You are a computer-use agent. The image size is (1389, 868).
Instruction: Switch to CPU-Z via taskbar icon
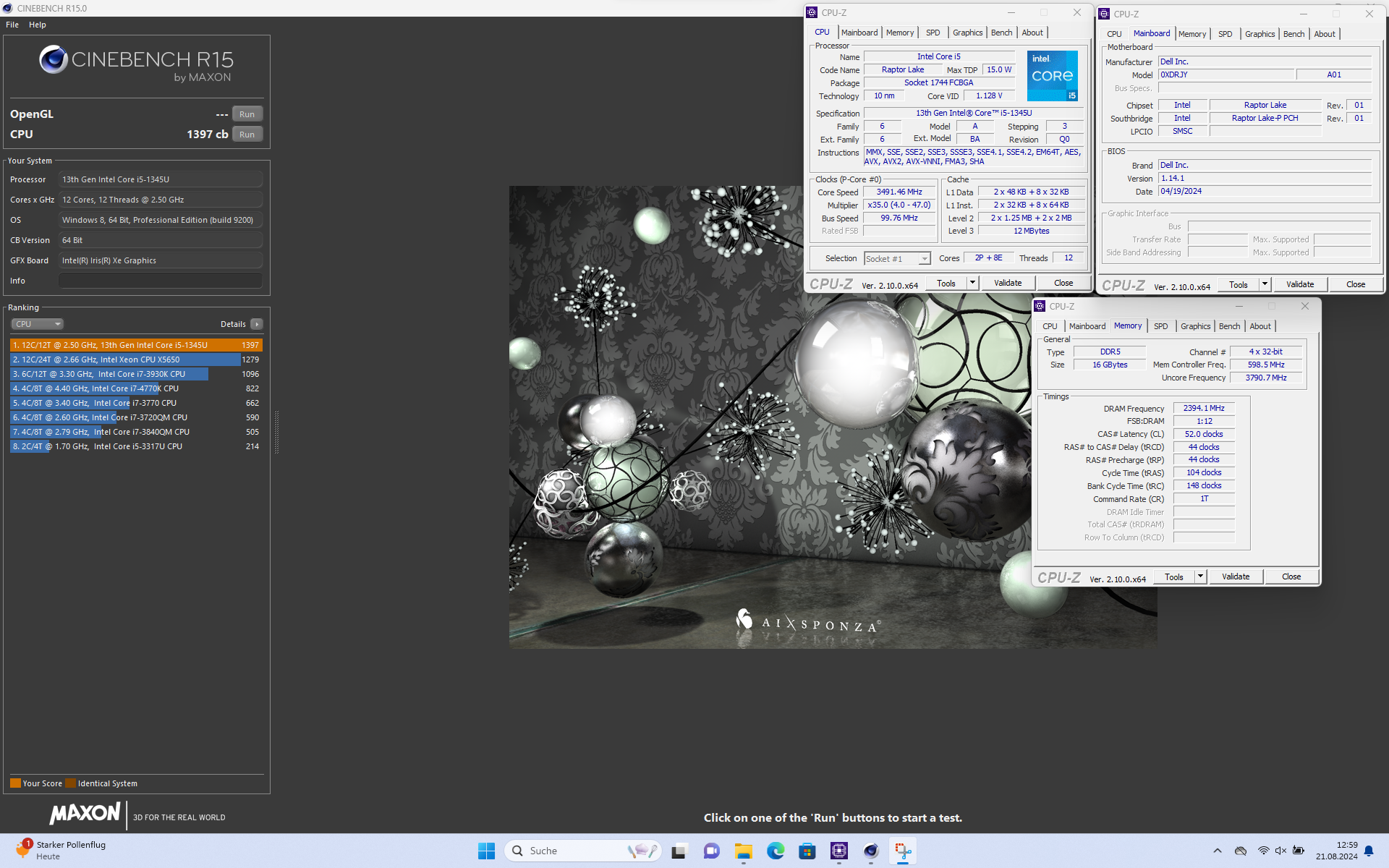[x=839, y=851]
